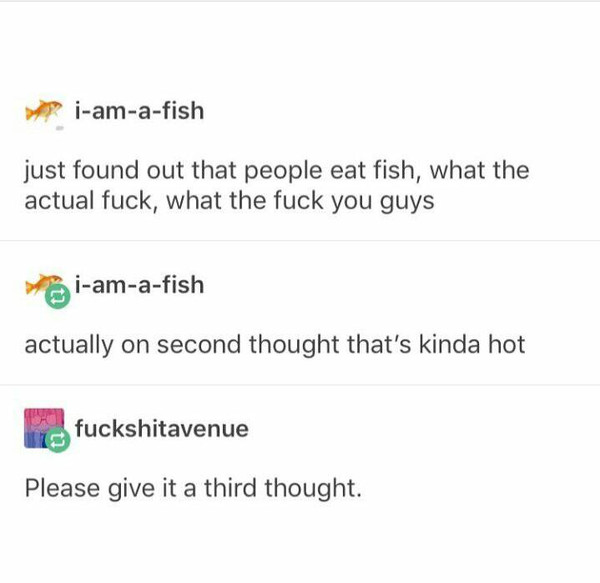Viewport: 600px width, 583px height.
Task: Open the goldfish avatar on the original post
Action: [43, 111]
